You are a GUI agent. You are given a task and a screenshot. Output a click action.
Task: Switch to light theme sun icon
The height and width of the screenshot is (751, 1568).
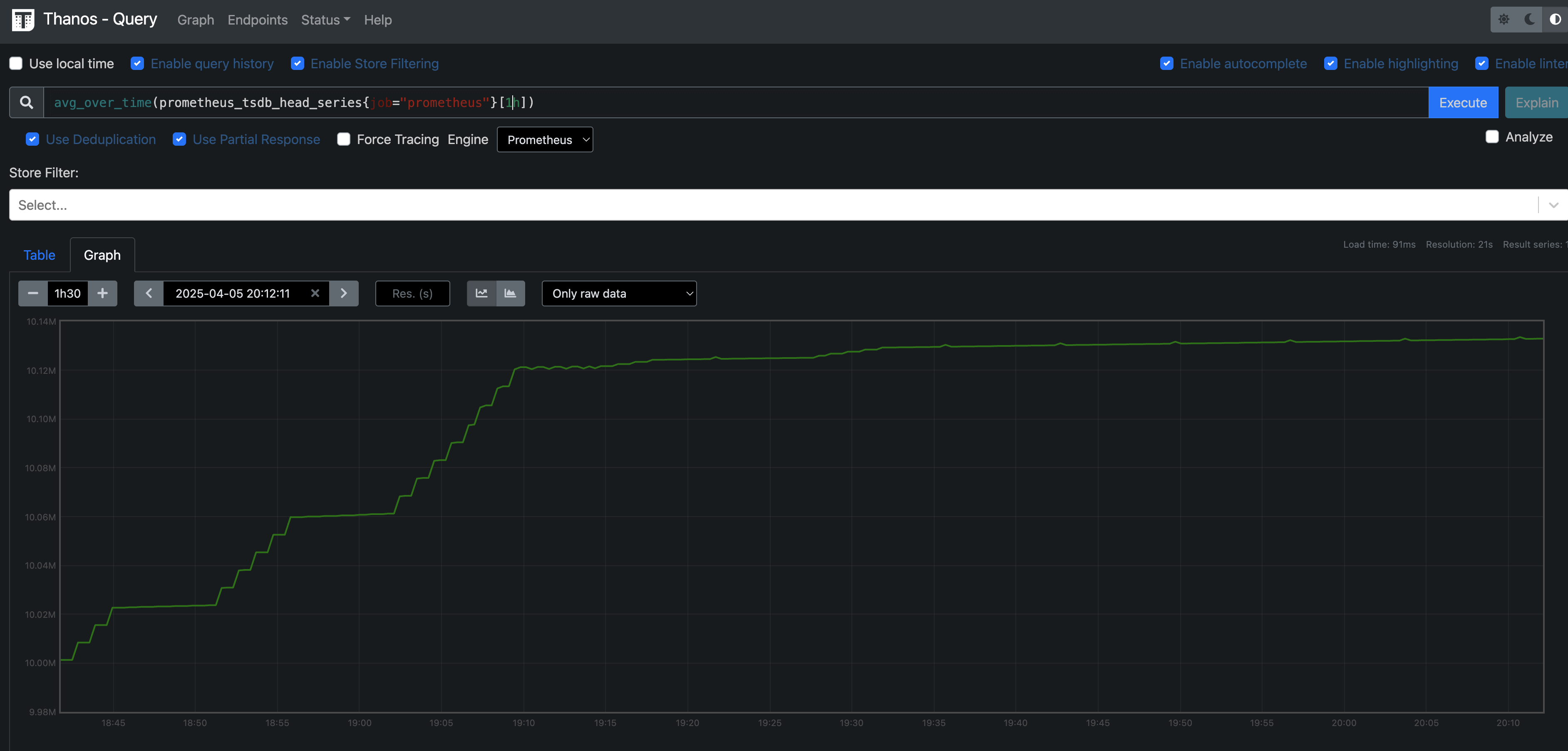[x=1503, y=20]
